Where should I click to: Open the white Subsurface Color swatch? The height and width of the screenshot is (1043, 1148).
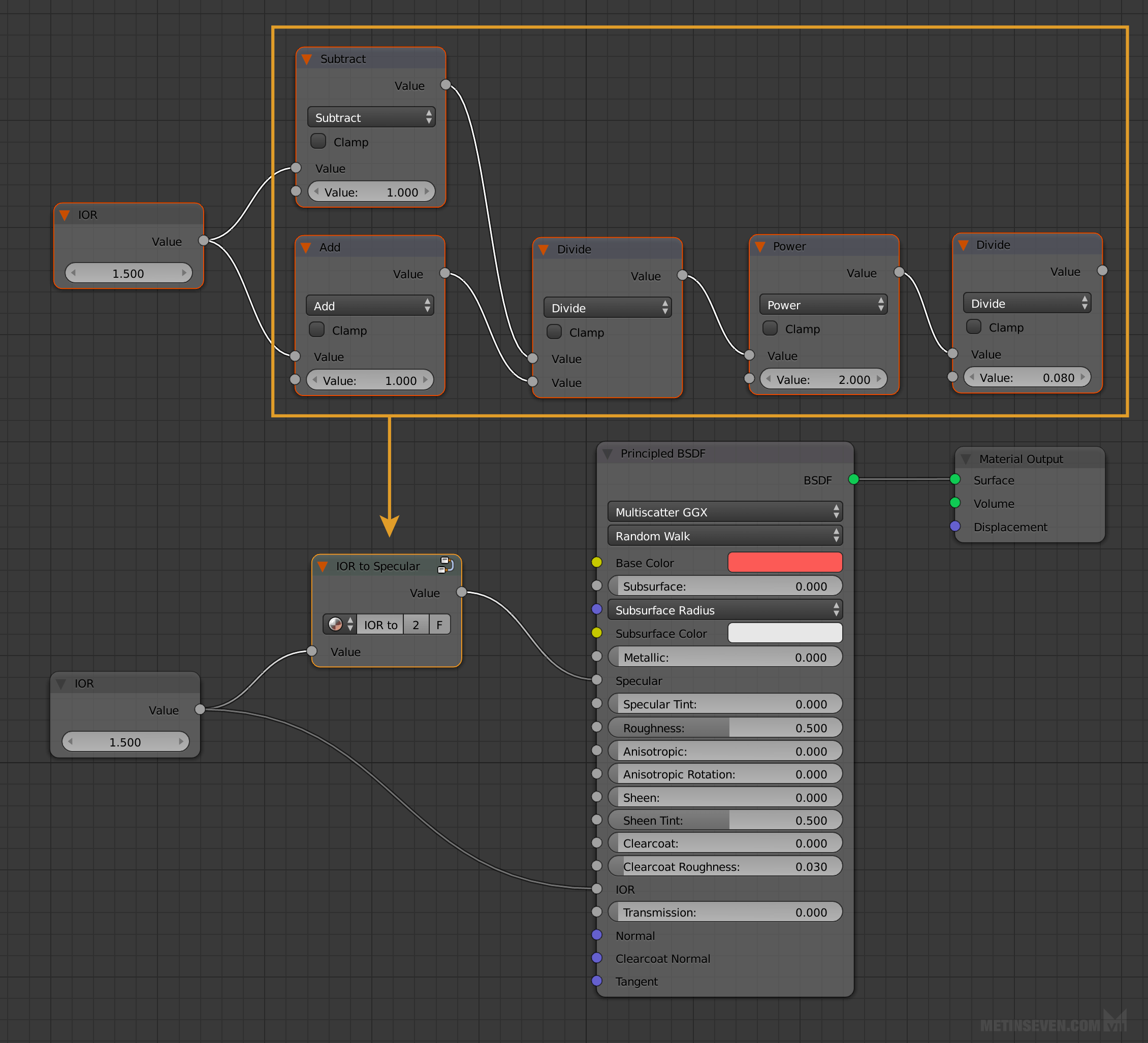tap(785, 633)
